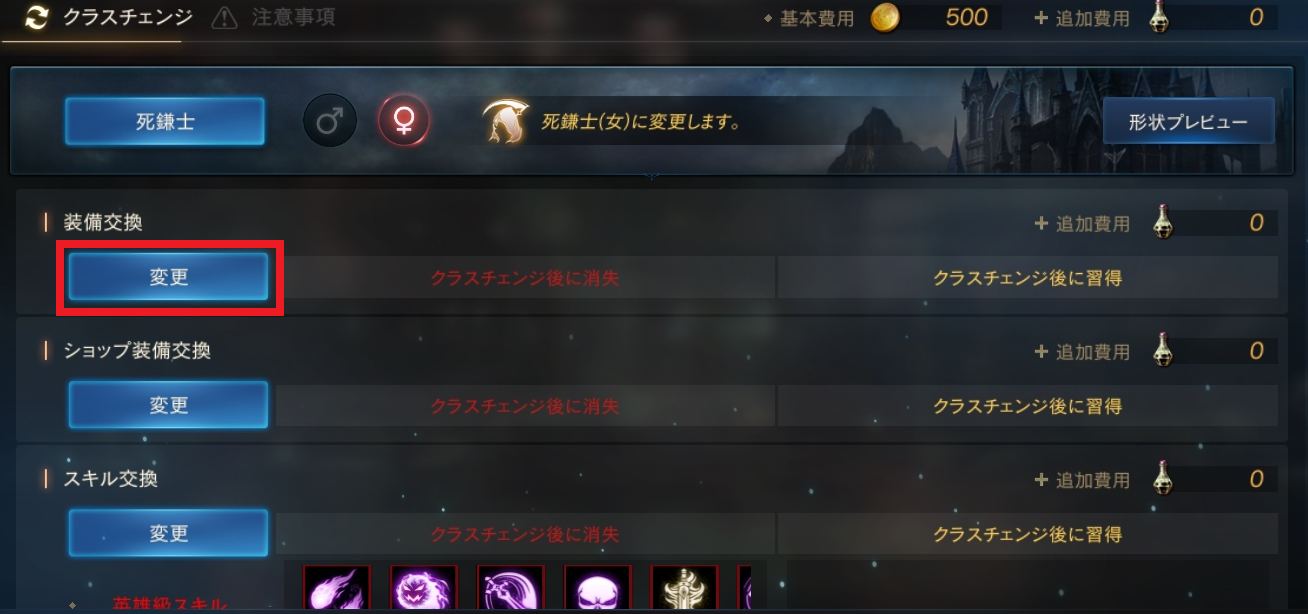Click the 追加費用 plus sign for 装備交換
Viewport: 1308px width, 614px height.
point(1042,223)
